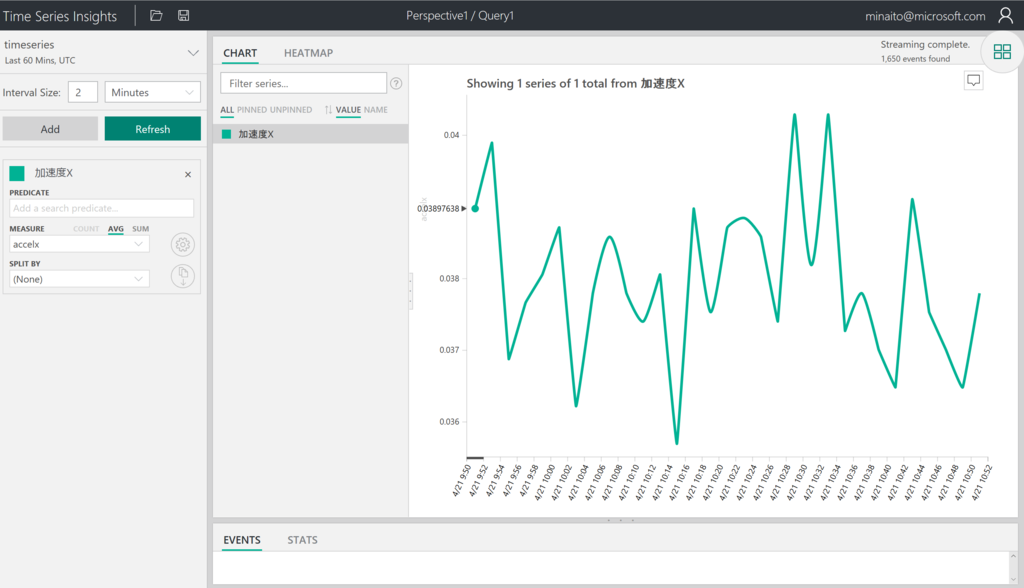Remove the 加速度X query term

(x=188, y=174)
